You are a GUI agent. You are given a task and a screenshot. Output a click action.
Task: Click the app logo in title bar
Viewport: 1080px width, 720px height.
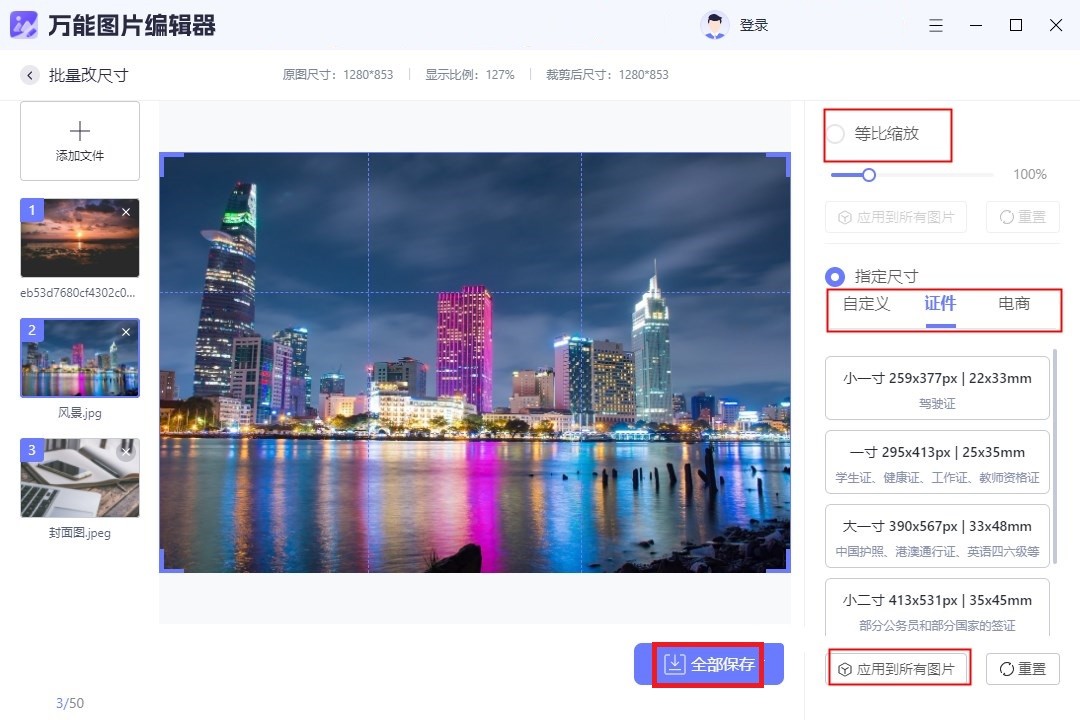point(22,24)
